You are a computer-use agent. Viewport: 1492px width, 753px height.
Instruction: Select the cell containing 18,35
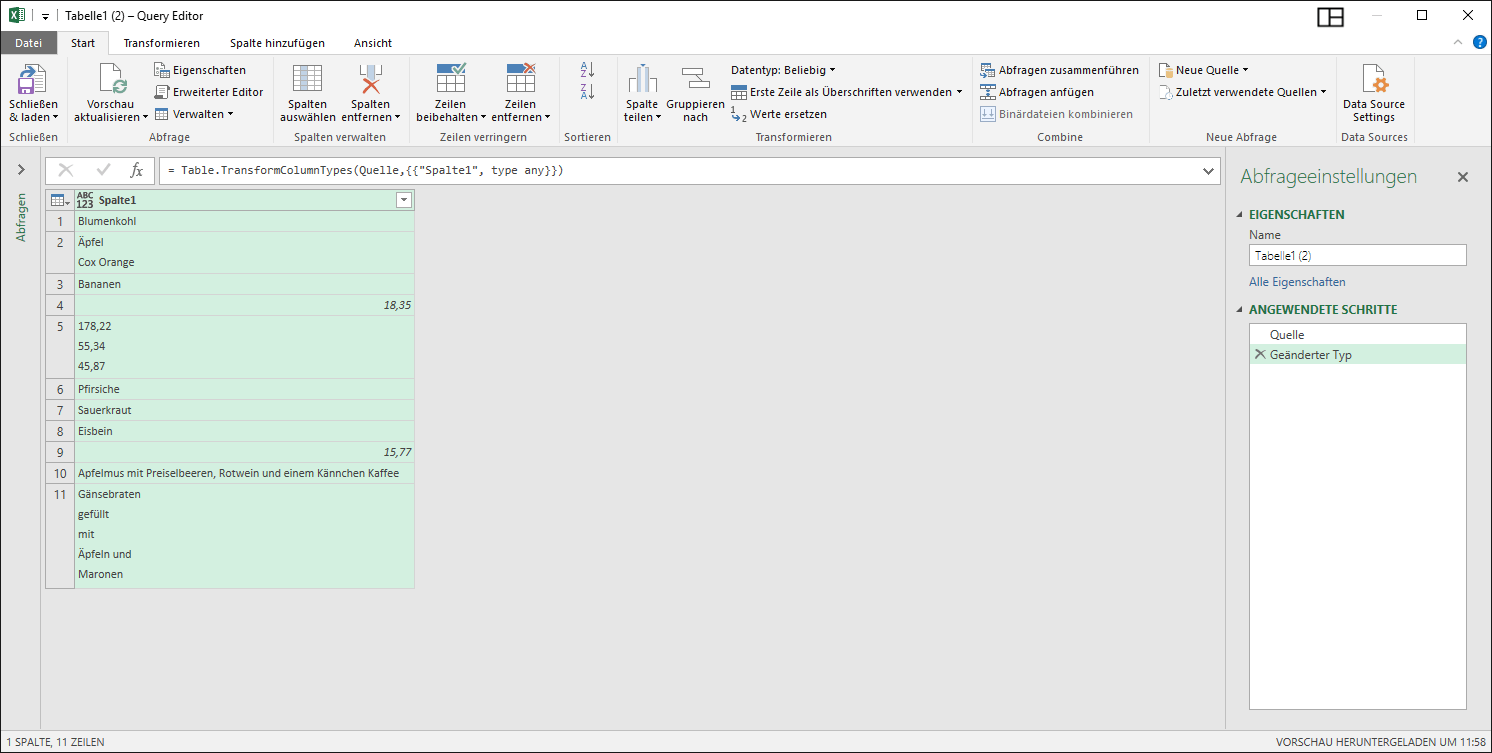(x=244, y=305)
